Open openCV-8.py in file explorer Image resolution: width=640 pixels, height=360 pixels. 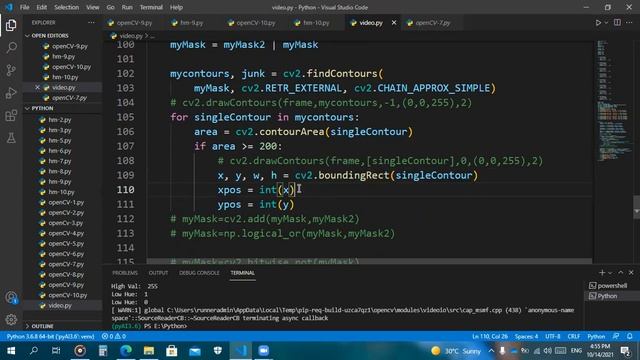coord(66,275)
